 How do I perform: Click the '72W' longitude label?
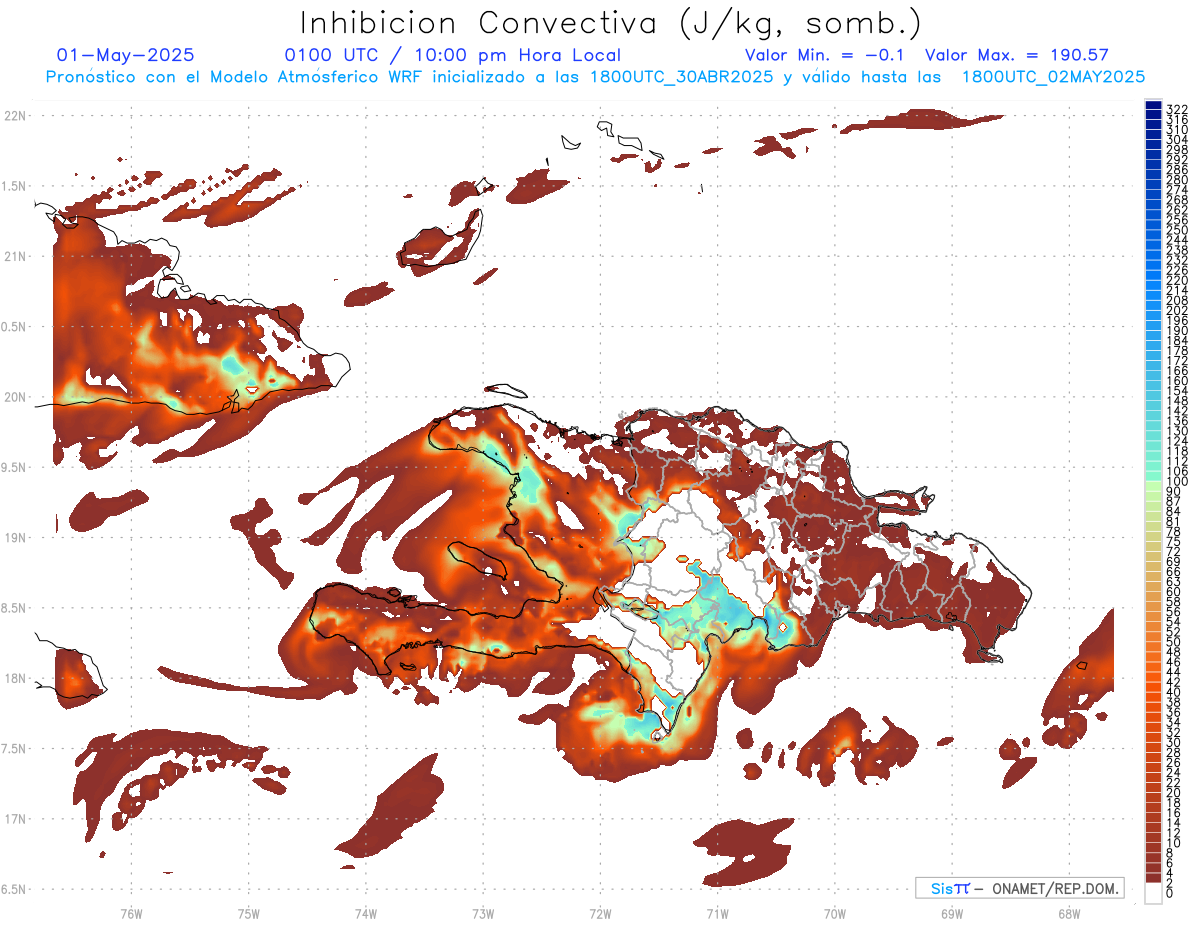coord(600,913)
